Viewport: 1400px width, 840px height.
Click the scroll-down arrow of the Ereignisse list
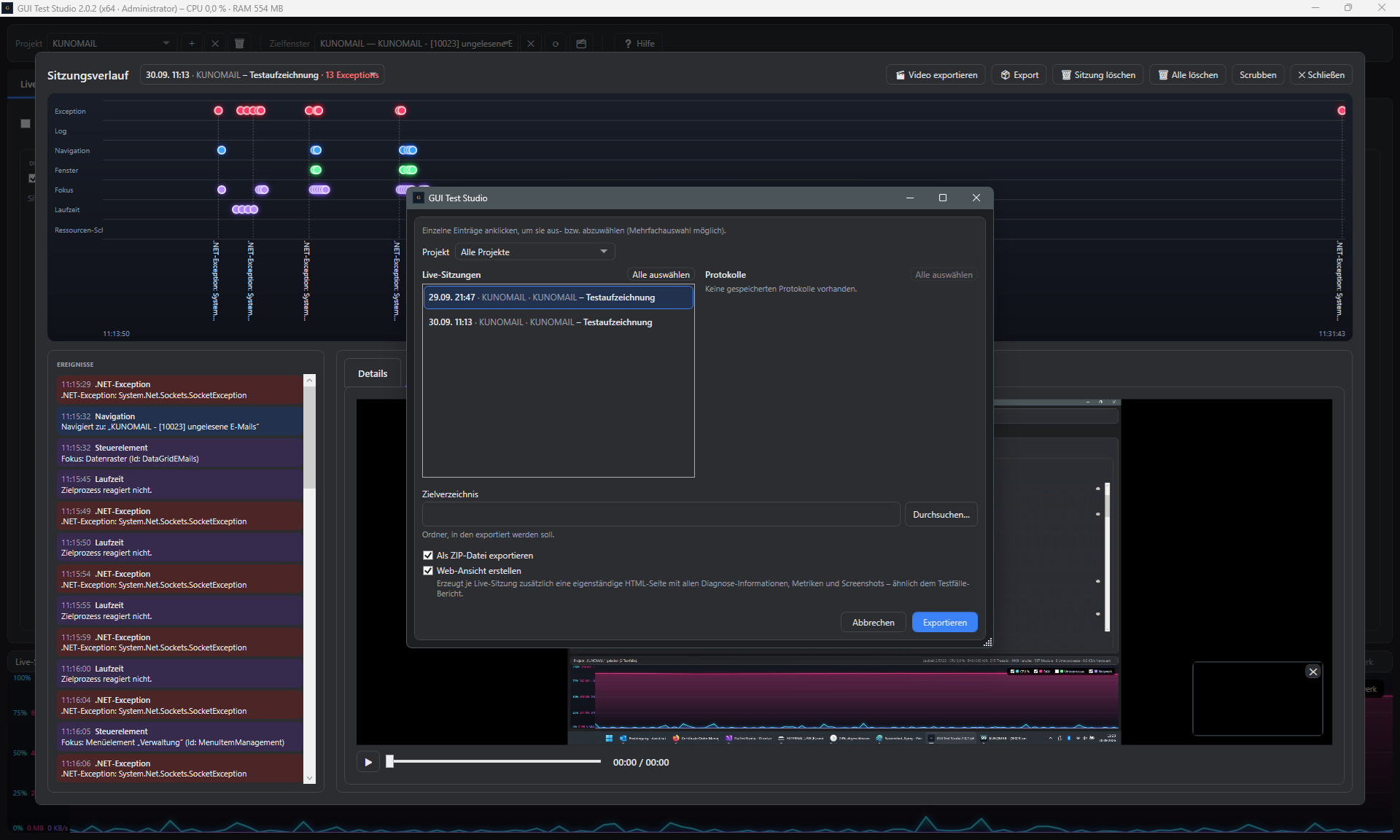(x=309, y=778)
